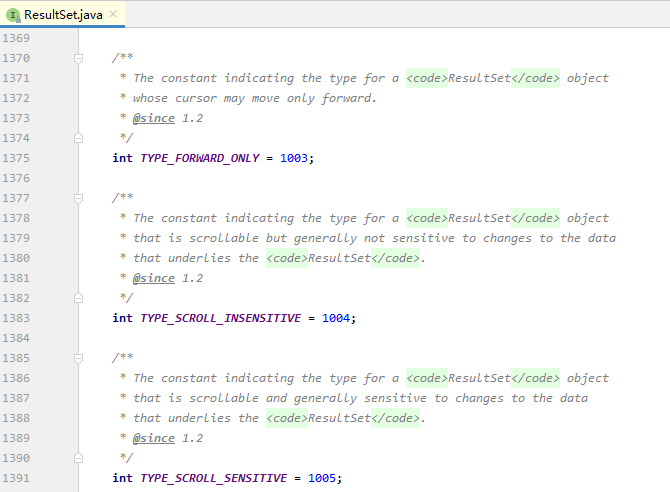
Task: Click the value 1003
Action: [x=294, y=158]
